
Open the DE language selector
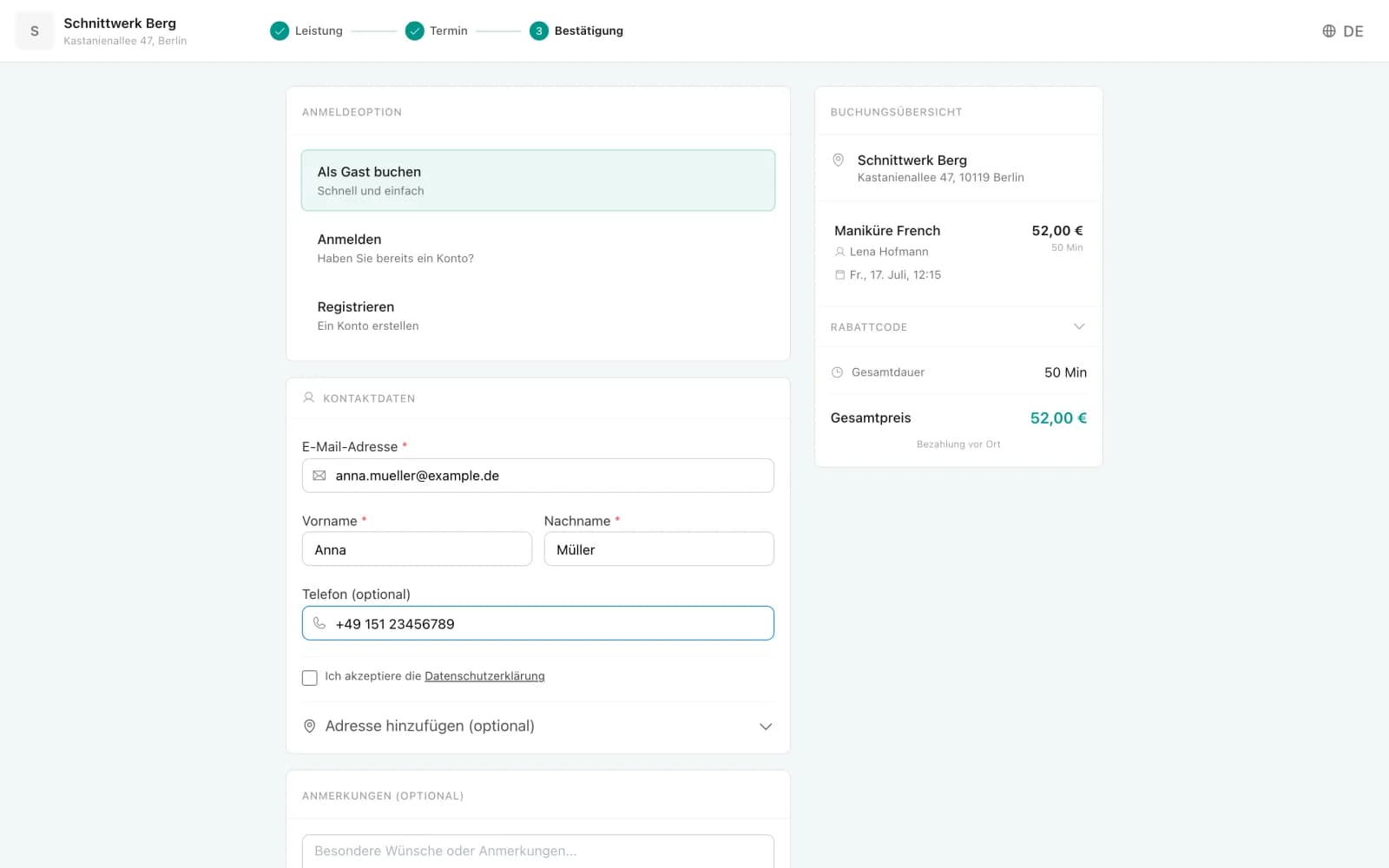click(x=1343, y=31)
